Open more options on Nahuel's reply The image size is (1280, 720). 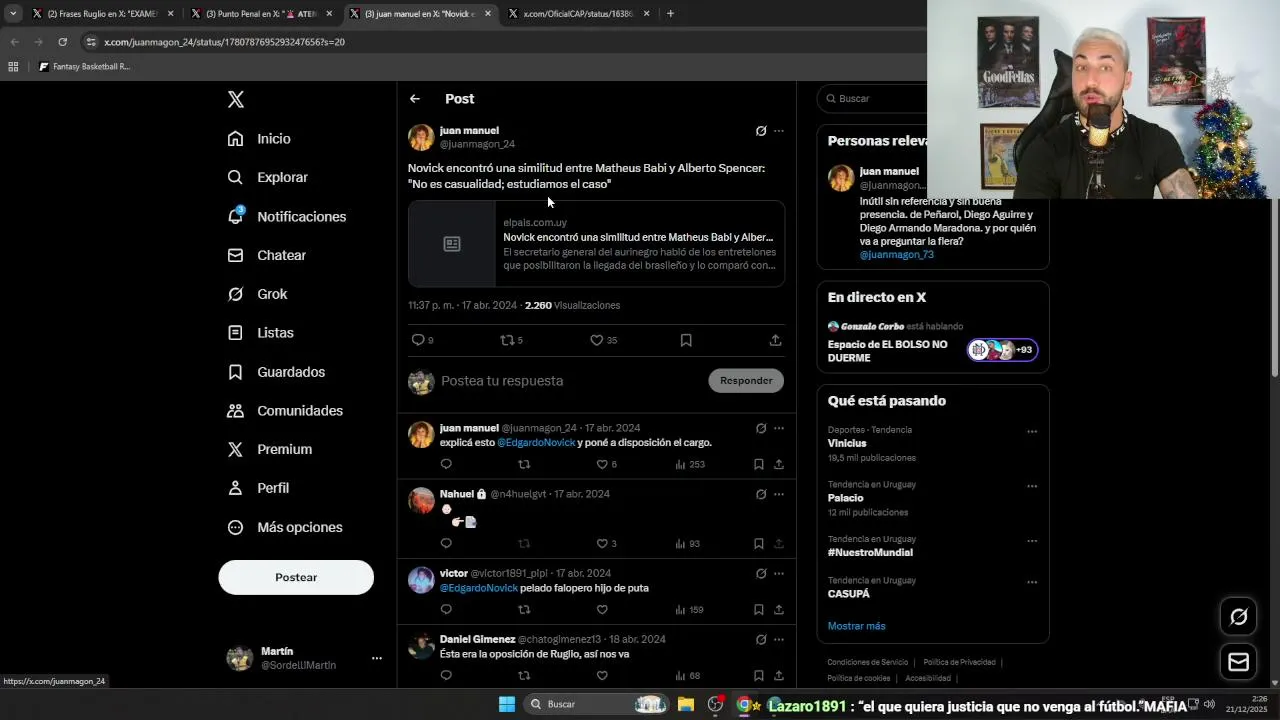779,494
